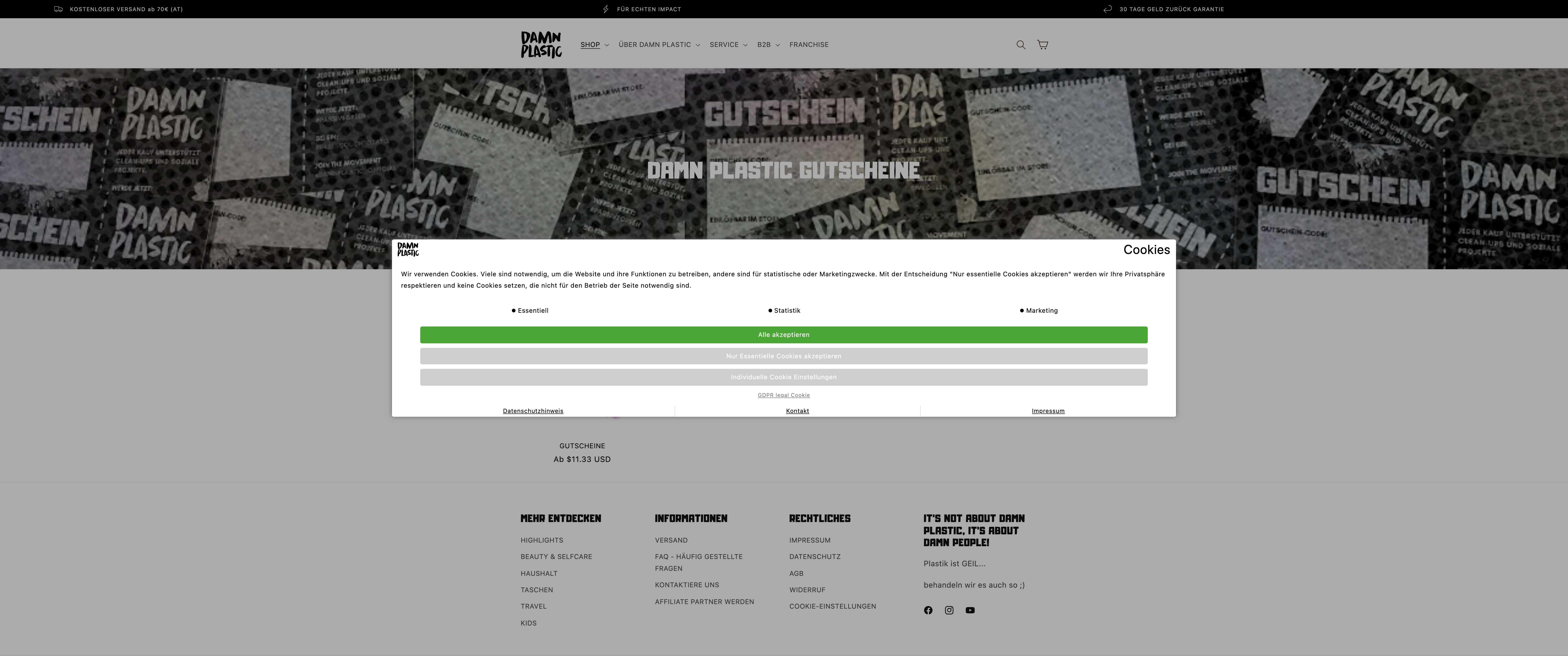Click the Damn Plastic header logo
This screenshot has width=1568, height=656.
click(541, 44)
